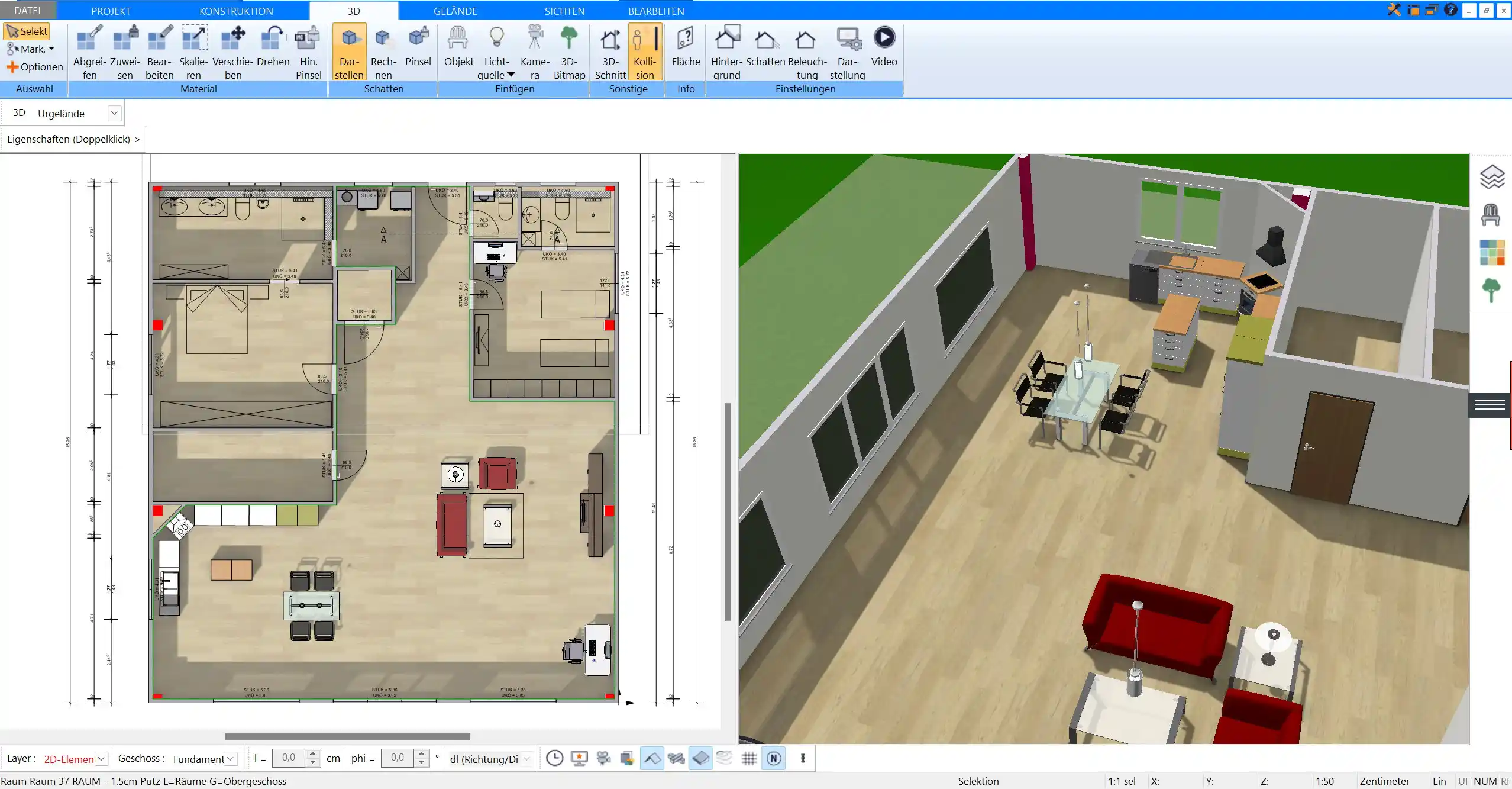
Task: Click the 2D plan horizontal scrollbar
Action: coord(347,736)
